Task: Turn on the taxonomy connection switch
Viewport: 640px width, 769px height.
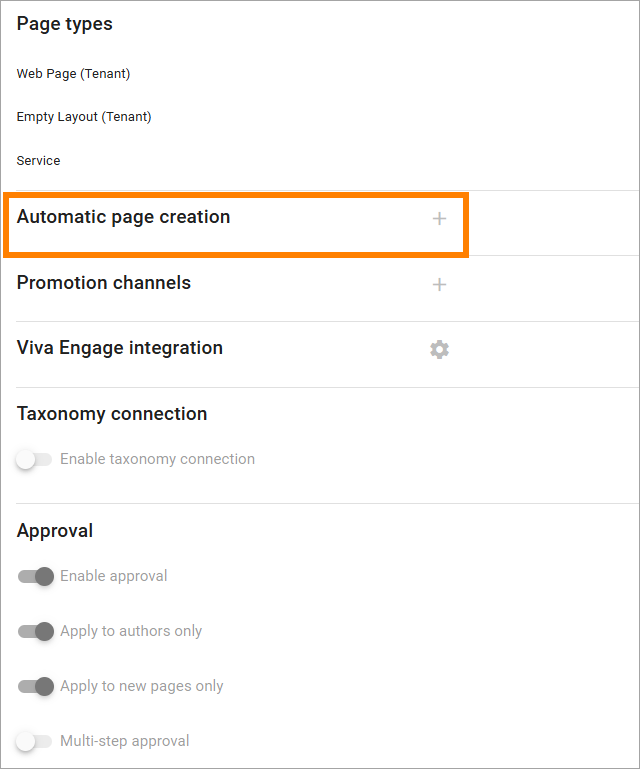Action: point(34,460)
